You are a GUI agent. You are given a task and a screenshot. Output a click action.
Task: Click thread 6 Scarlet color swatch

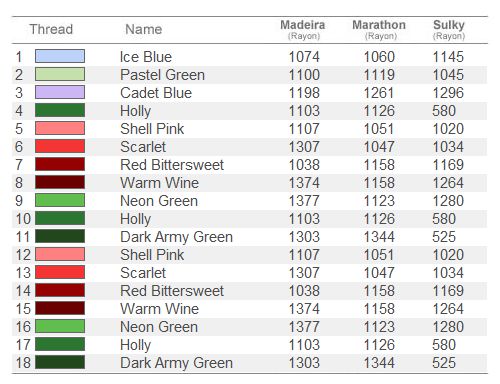tap(60, 146)
